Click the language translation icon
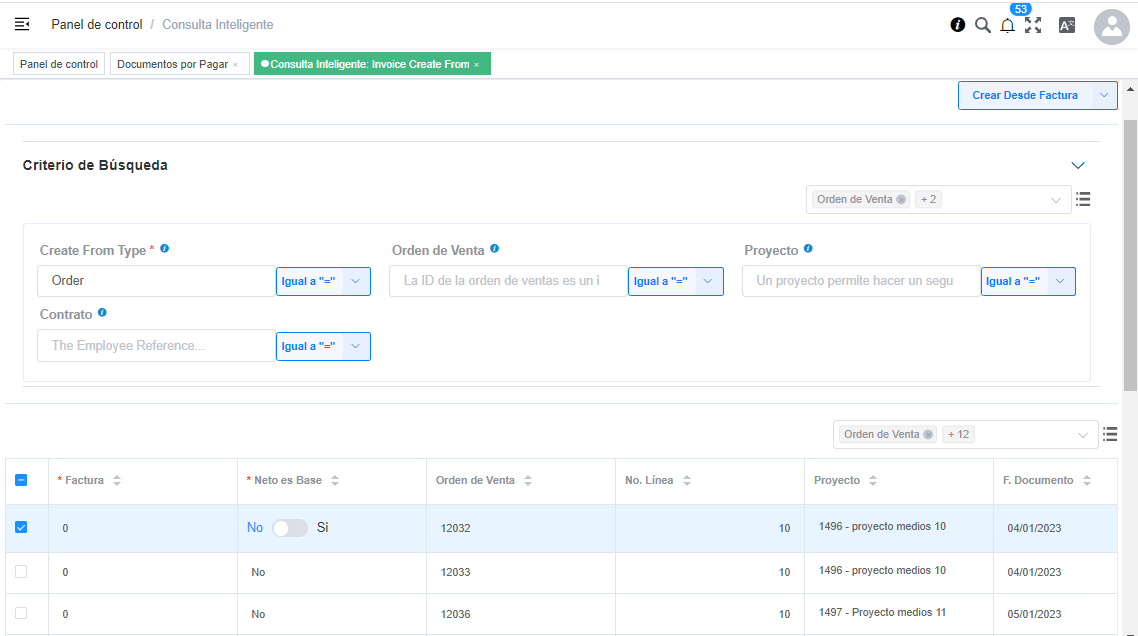 point(1067,25)
